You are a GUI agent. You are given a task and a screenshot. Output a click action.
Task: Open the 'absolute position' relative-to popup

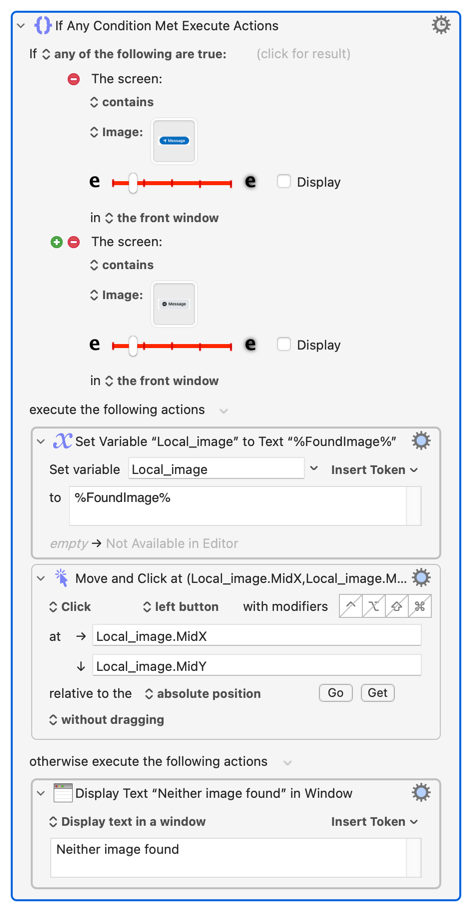202,694
